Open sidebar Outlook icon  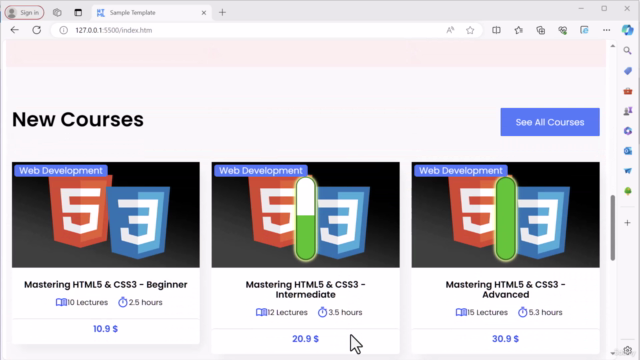(628, 151)
